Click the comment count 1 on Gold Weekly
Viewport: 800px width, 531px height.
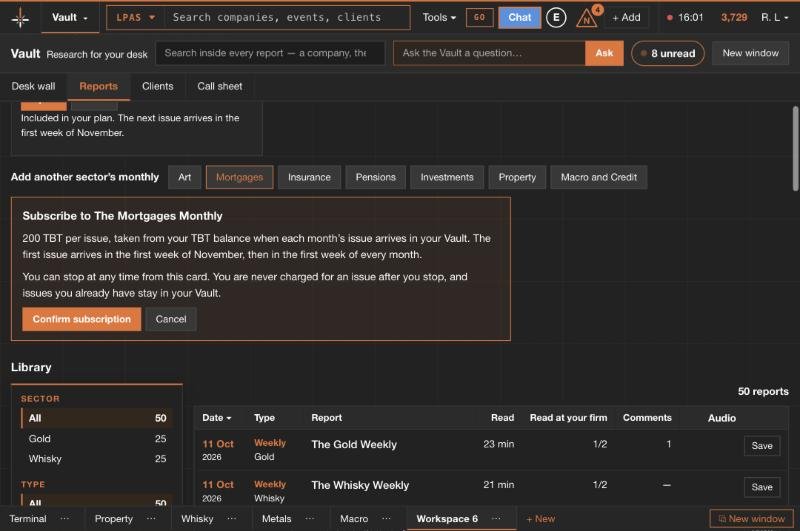coord(668,444)
